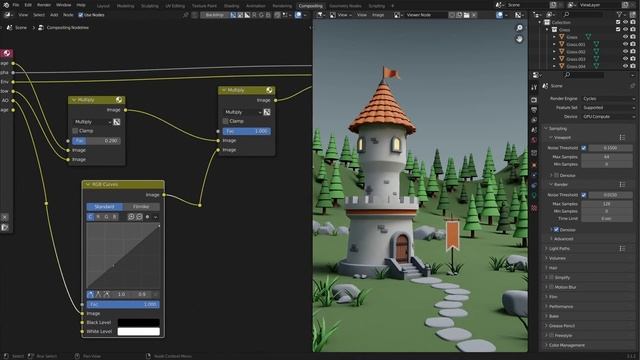The image size is (640, 360).
Task: Click the Backdrop button in node editor header
Action: [215, 15]
